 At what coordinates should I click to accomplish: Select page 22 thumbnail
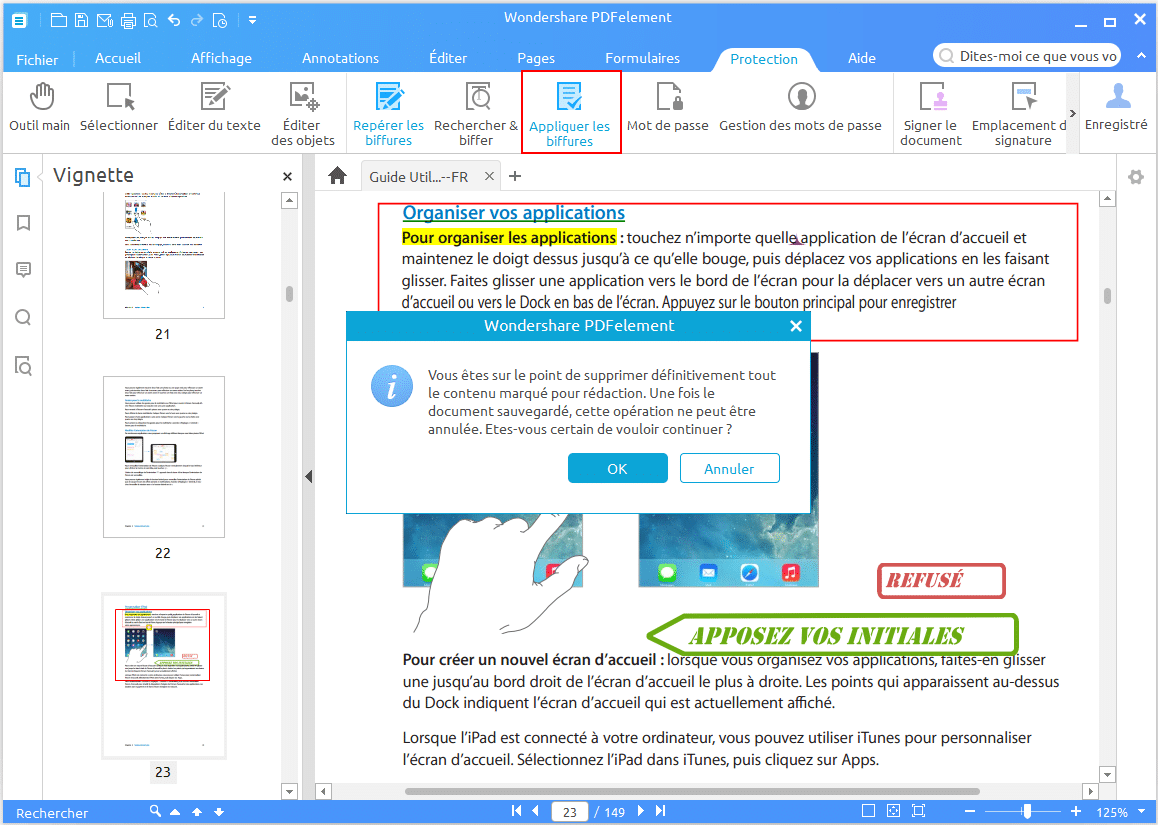point(163,457)
